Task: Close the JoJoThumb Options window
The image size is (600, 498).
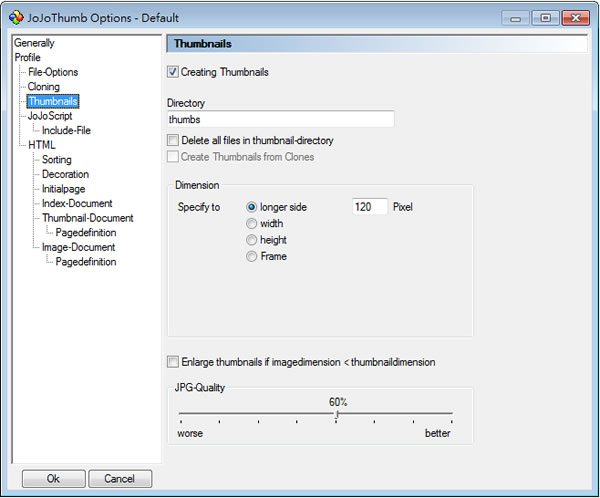Action: [576, 18]
